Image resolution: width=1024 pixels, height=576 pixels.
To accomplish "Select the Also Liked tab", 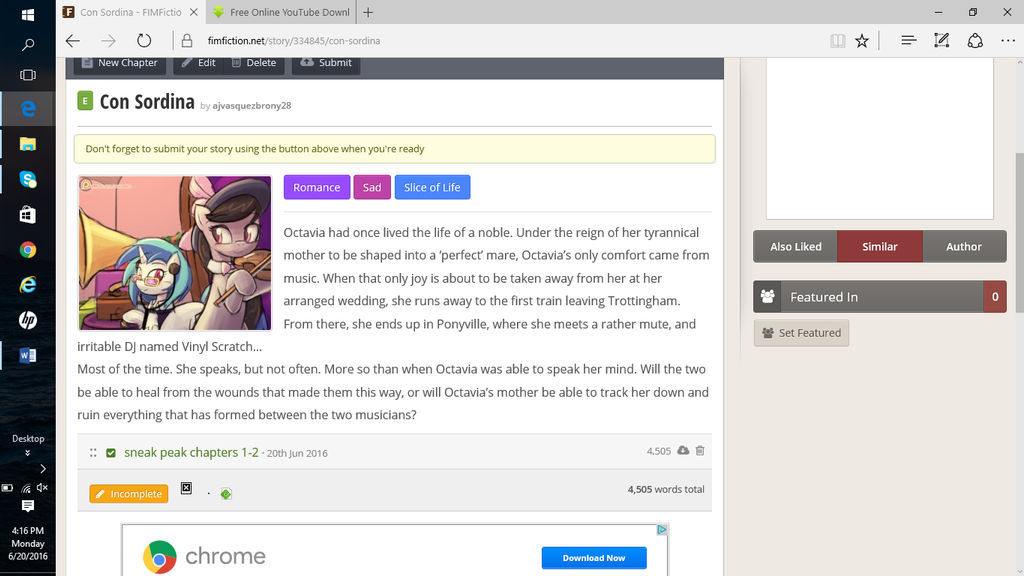I will [x=795, y=246].
